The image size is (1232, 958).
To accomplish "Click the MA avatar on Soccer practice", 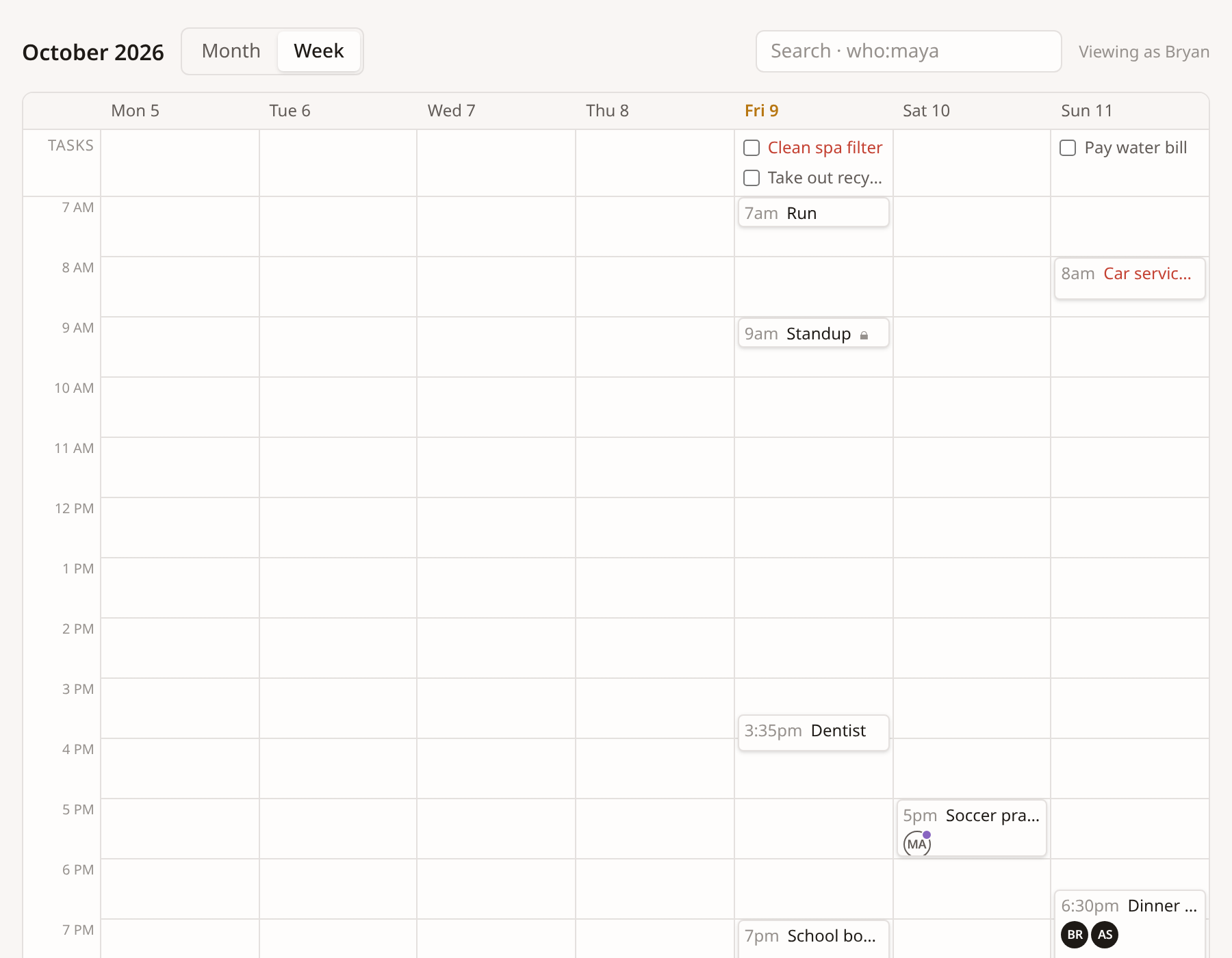I will pyautogui.click(x=917, y=844).
